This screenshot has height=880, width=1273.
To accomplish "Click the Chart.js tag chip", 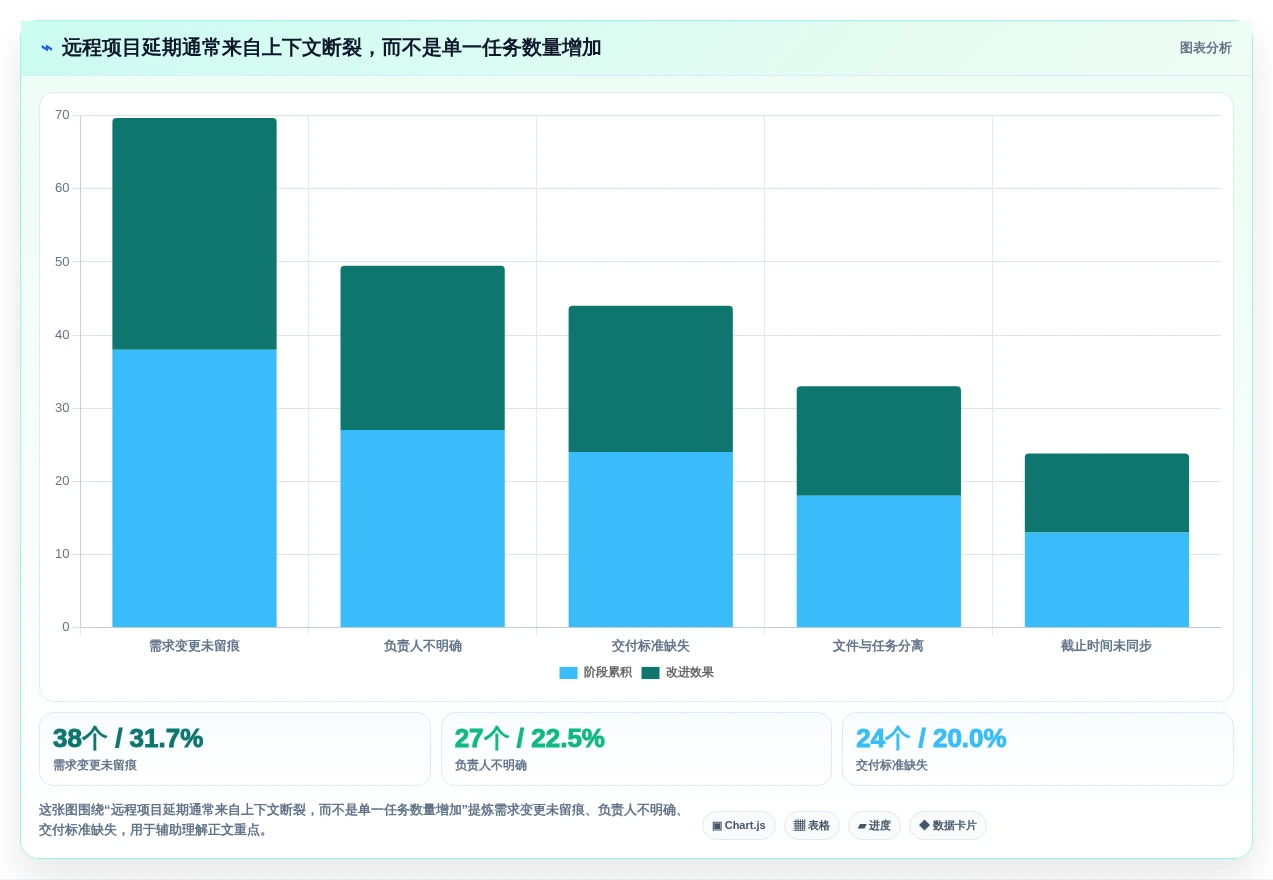I will [739, 826].
